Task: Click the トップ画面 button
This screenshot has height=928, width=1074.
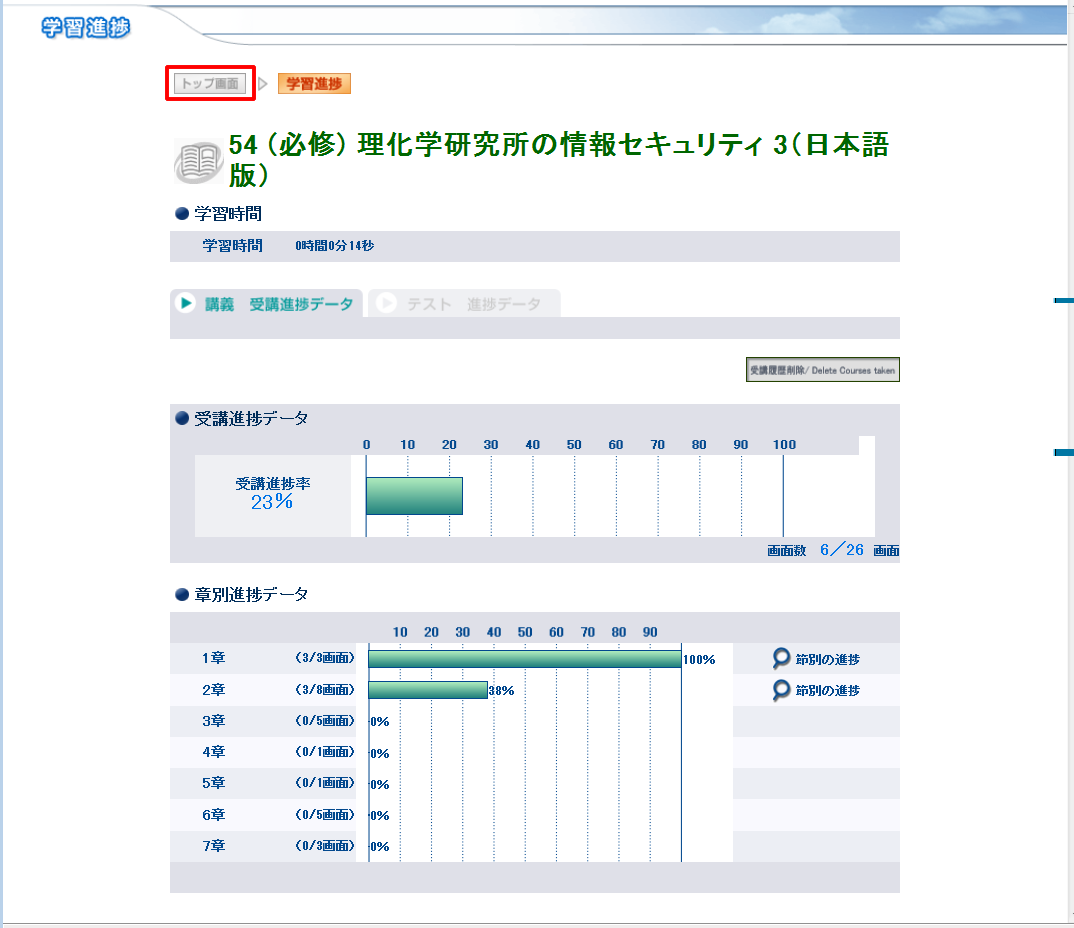Action: [210, 84]
